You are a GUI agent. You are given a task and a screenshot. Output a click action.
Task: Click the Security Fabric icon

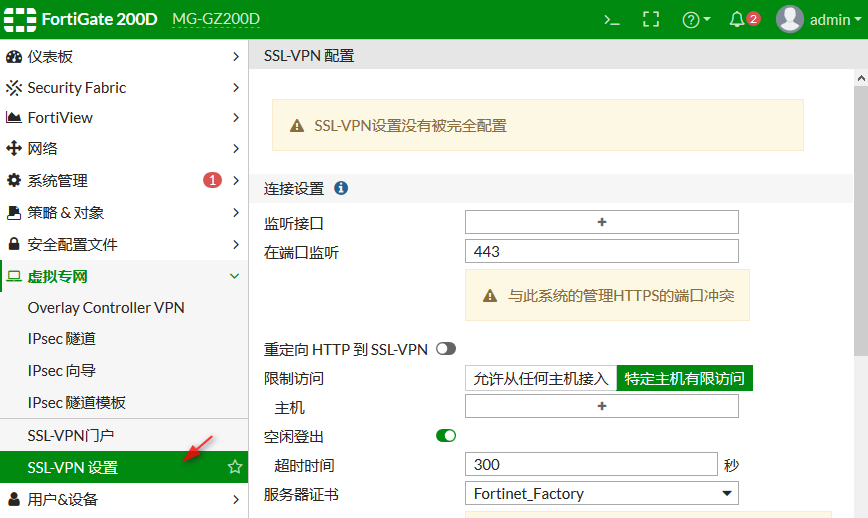coord(14,87)
